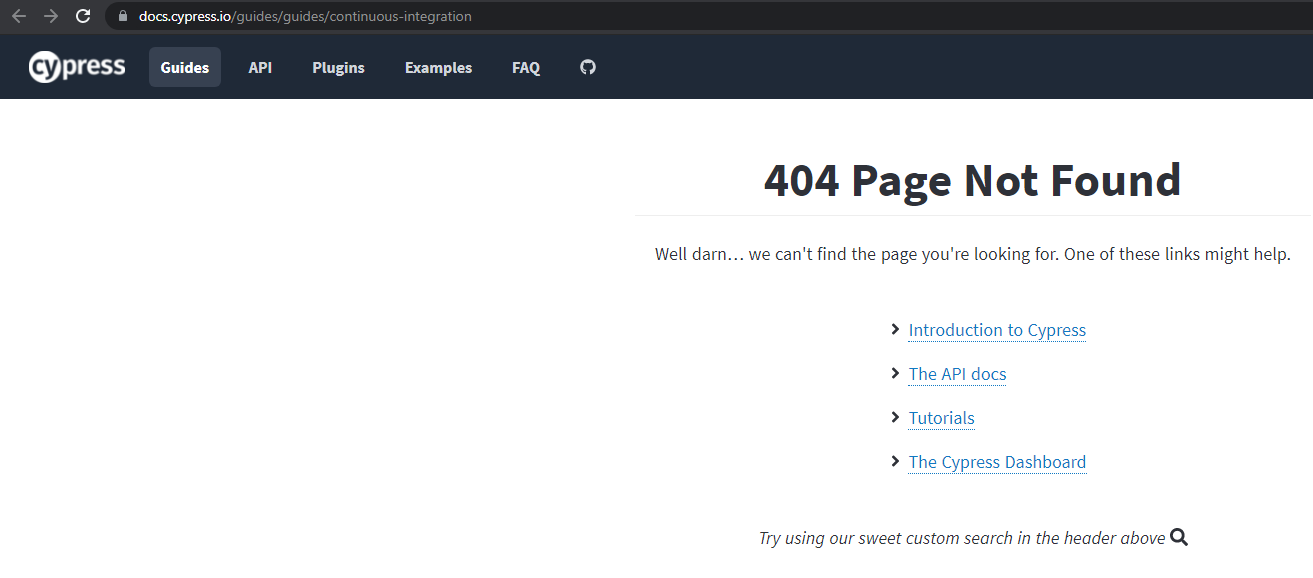1313x578 pixels.
Task: Click the site security padlock icon
Action: [121, 16]
